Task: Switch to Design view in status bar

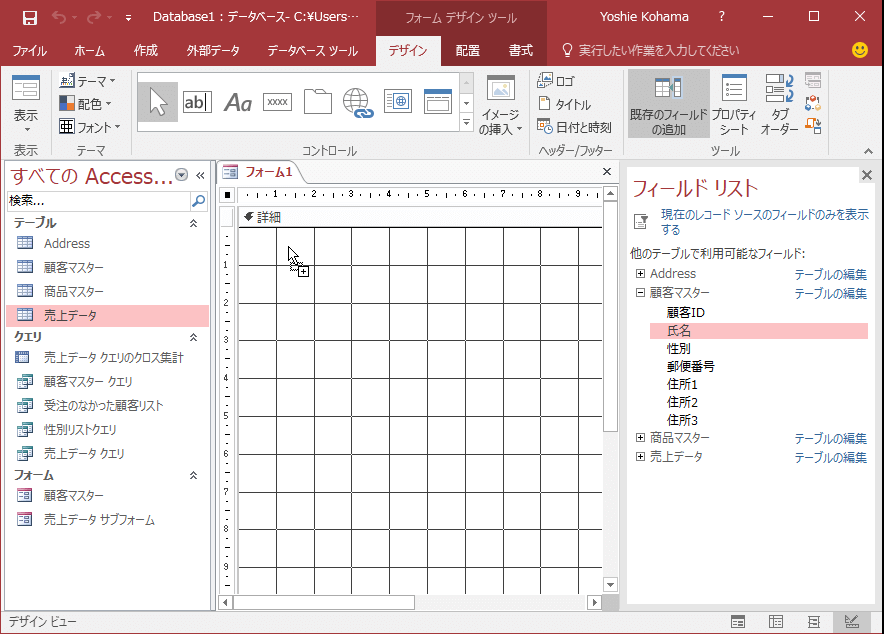Action: 852,622
